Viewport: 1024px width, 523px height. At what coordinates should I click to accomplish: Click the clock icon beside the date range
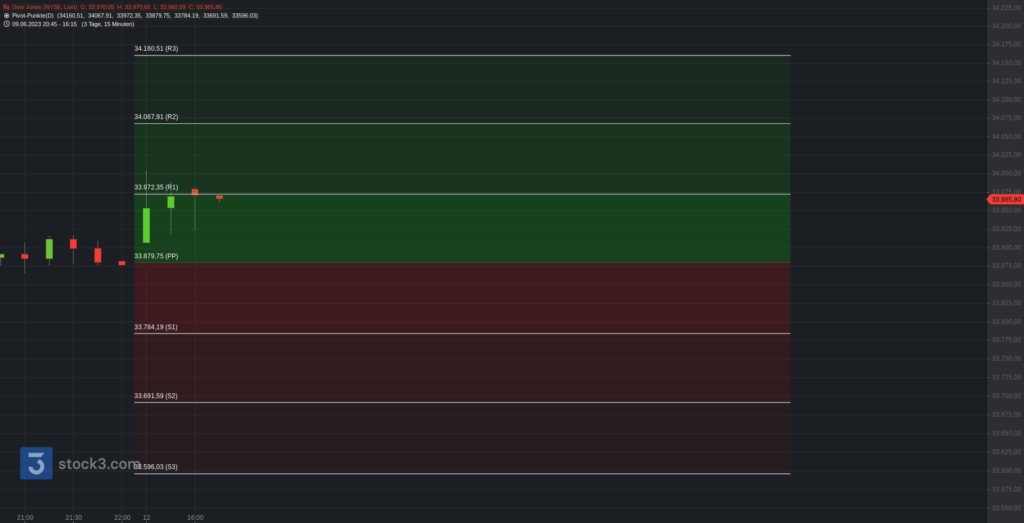(x=6, y=24)
